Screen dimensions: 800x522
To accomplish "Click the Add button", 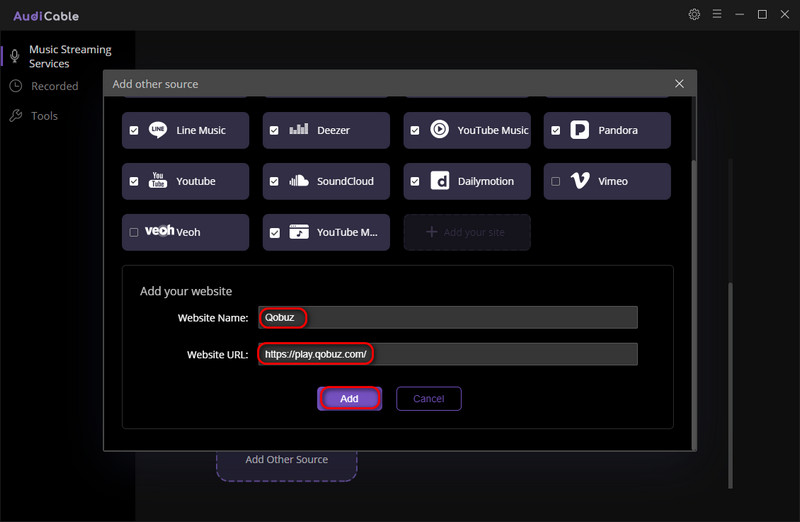I will (x=349, y=399).
